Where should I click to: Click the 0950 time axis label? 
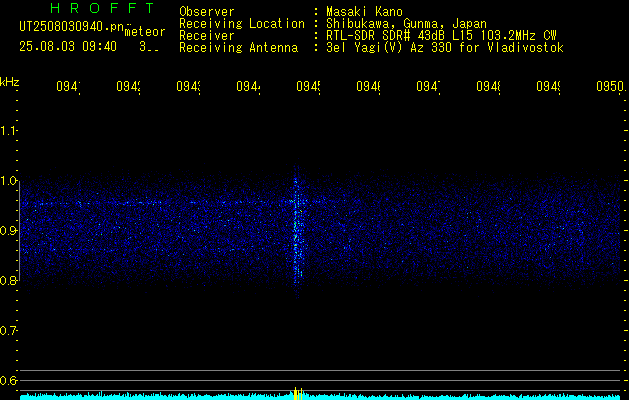tap(610, 86)
